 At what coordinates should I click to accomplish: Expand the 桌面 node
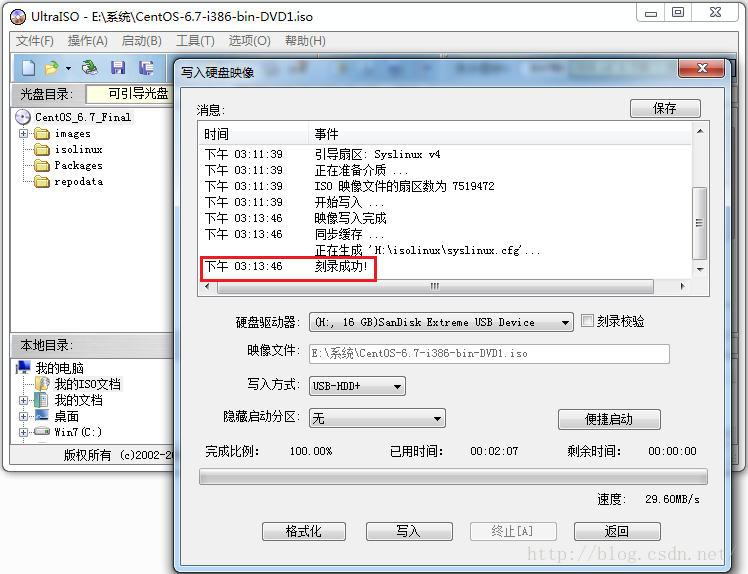point(23,417)
